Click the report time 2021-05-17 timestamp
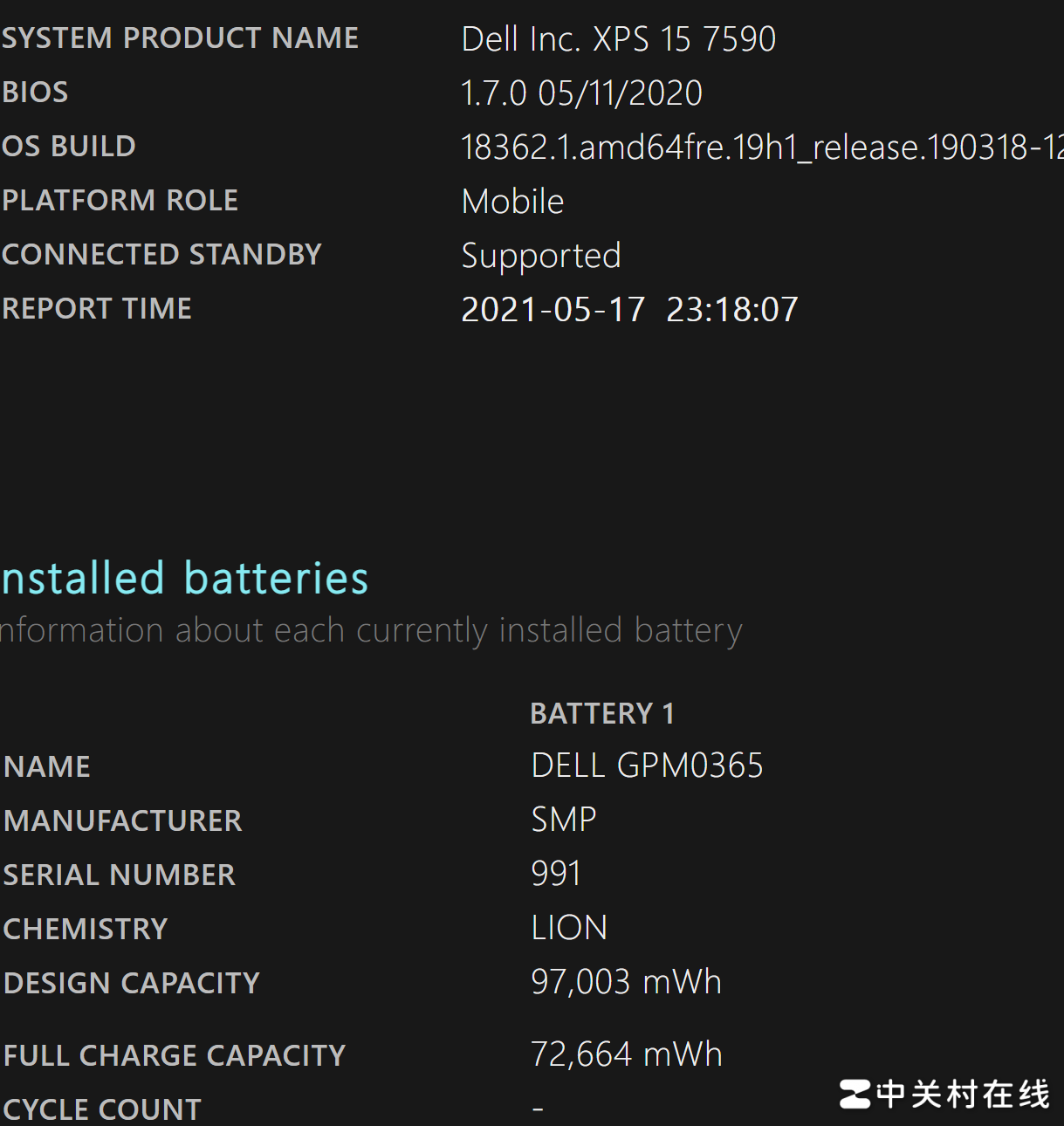Image resolution: width=1064 pixels, height=1126 pixels. (629, 309)
